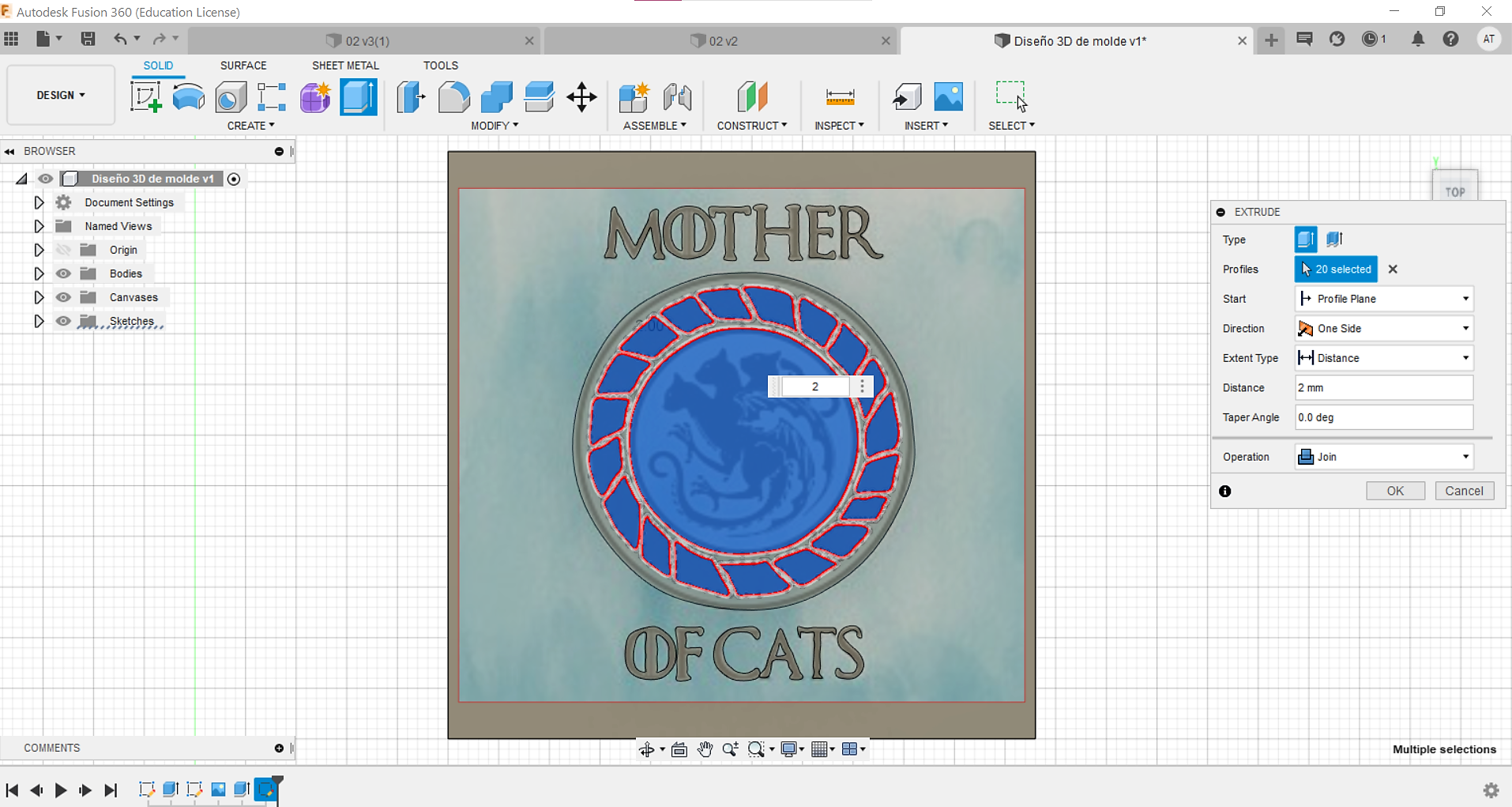Toggle visibility of Canvases folder
The width and height of the screenshot is (1512, 807).
(63, 297)
